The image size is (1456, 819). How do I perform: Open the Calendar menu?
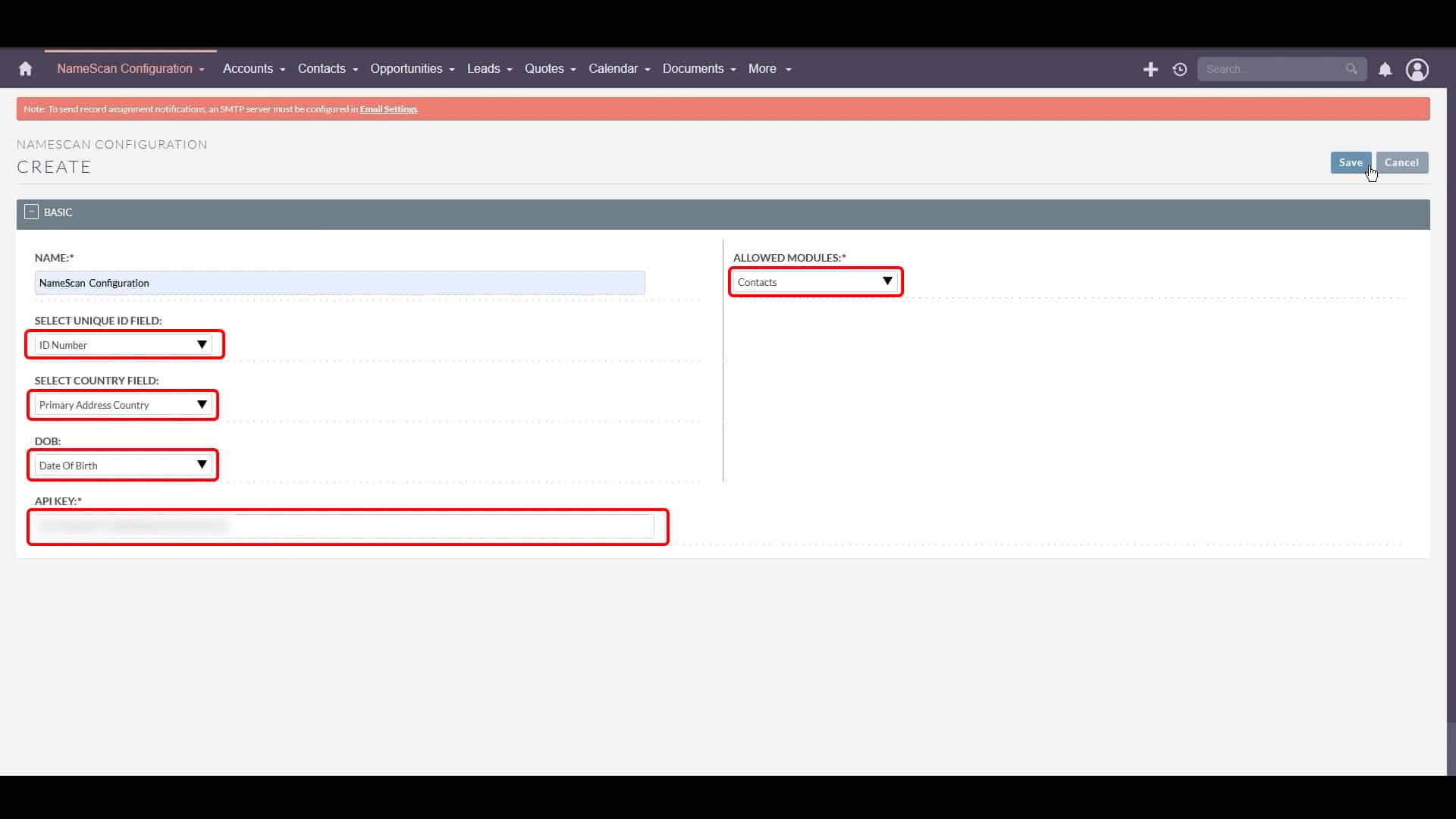(x=620, y=69)
